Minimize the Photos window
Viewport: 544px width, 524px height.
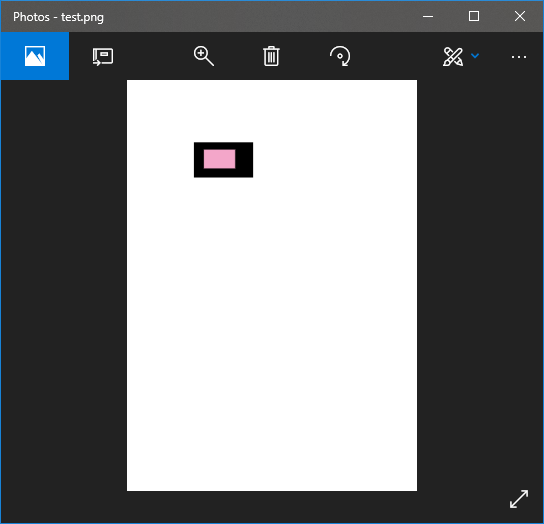point(428,16)
